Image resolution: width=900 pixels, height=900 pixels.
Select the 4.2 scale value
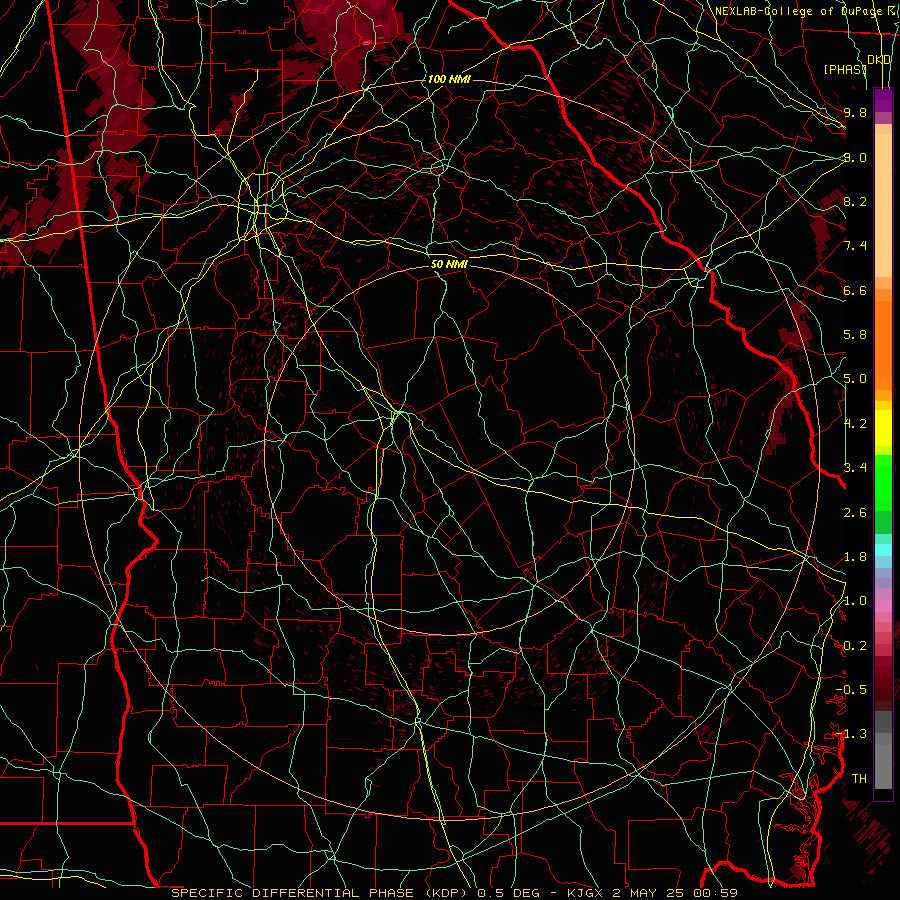click(855, 424)
